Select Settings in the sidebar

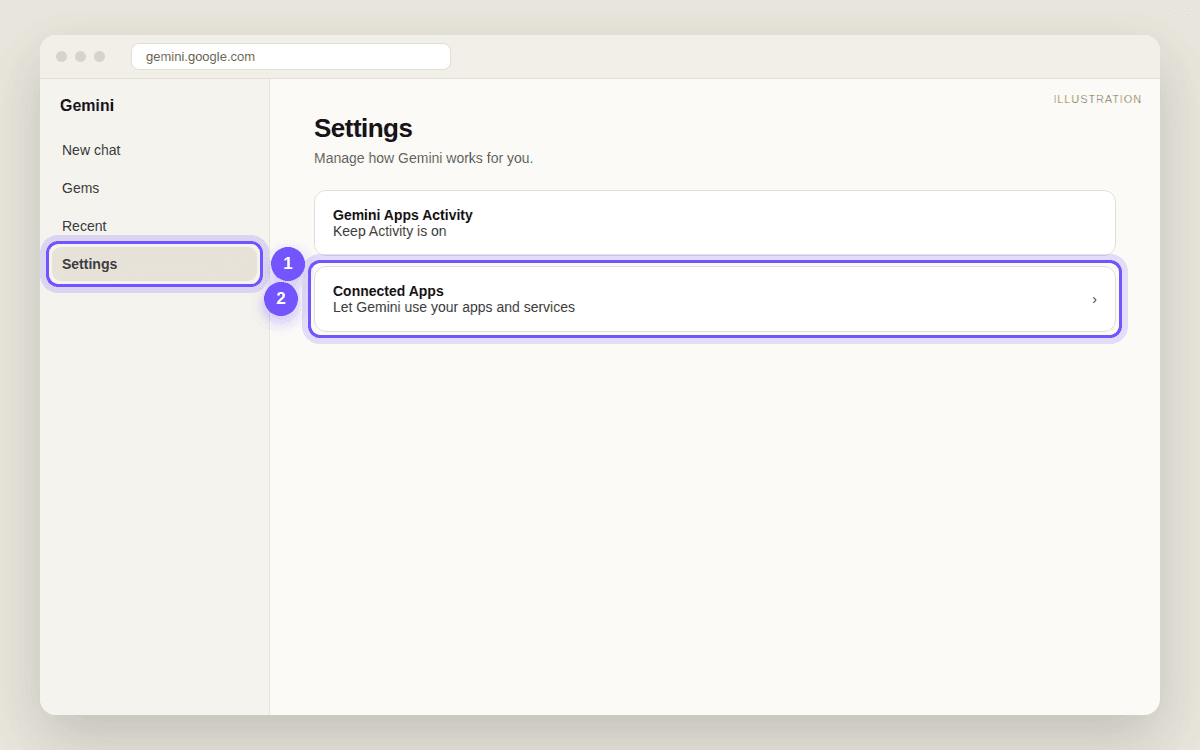point(155,264)
